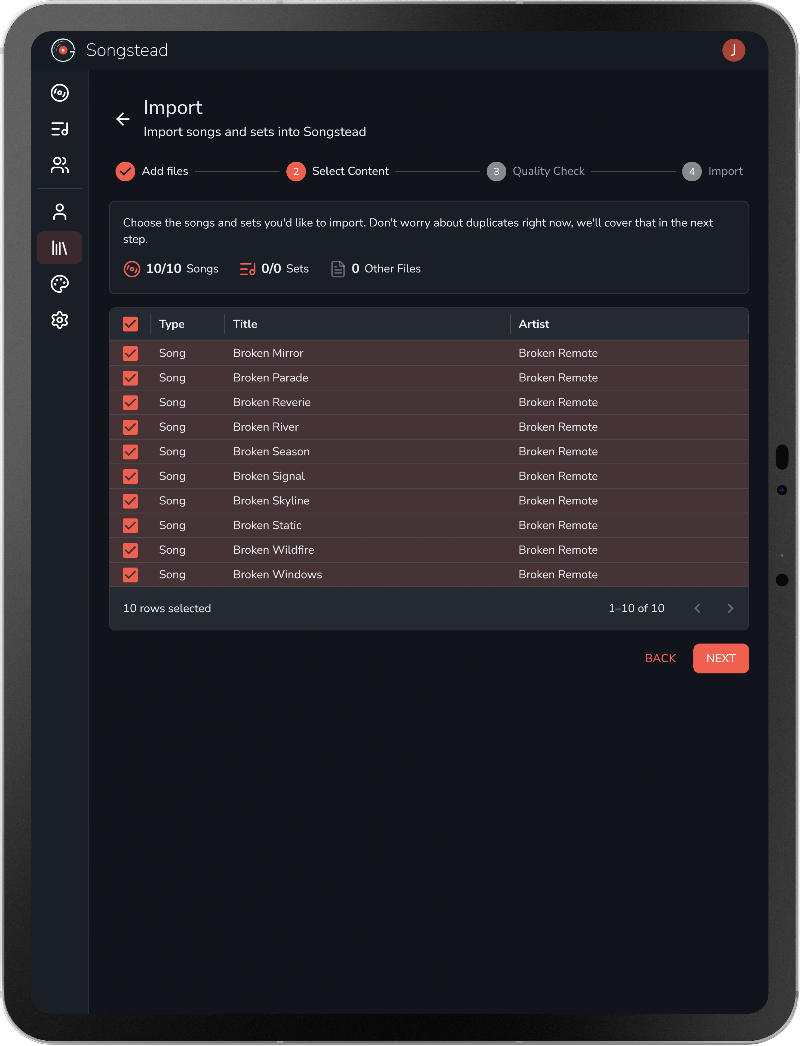This screenshot has height=1046, width=800.
Task: Uncheck the Broken Skyline row
Action: 130,501
